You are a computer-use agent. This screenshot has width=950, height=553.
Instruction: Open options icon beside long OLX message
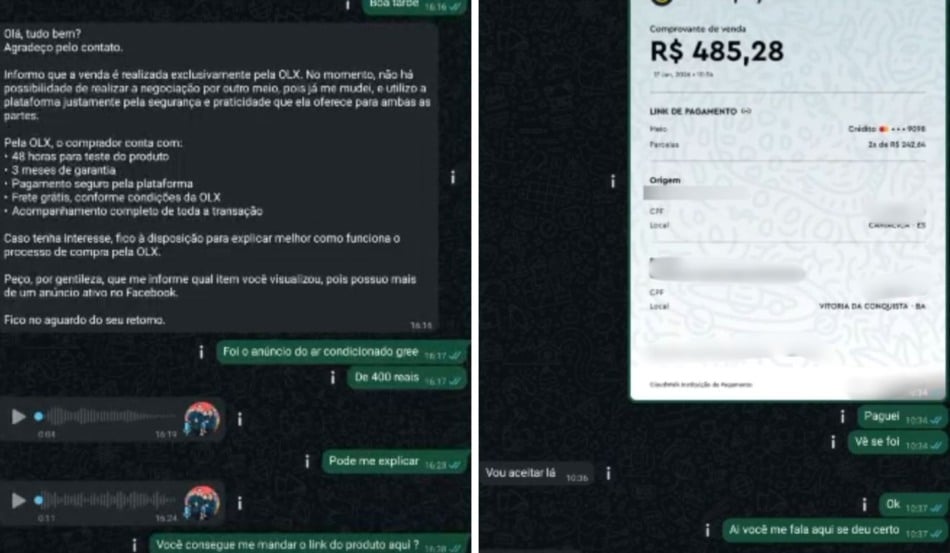point(453,177)
